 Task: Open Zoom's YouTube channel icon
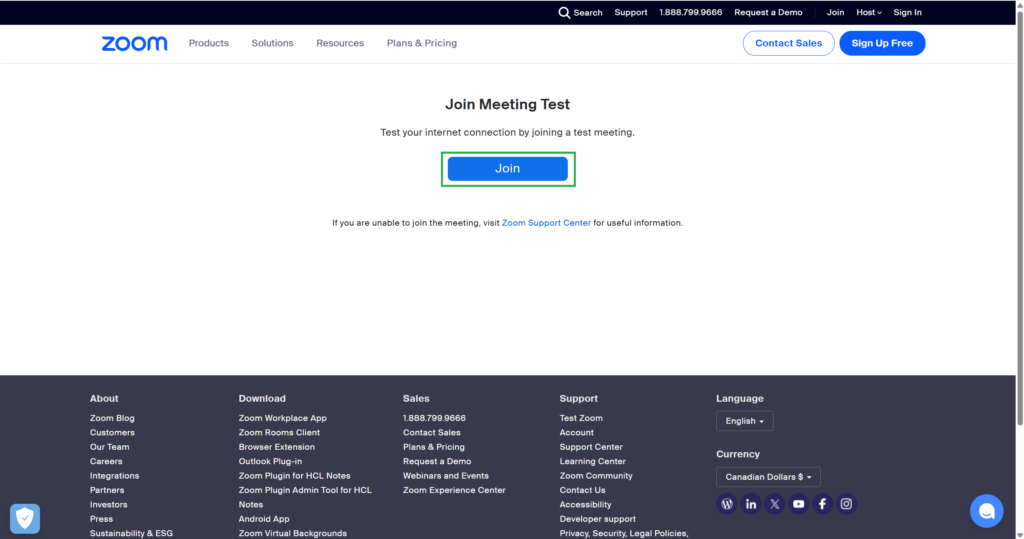pyautogui.click(x=799, y=504)
